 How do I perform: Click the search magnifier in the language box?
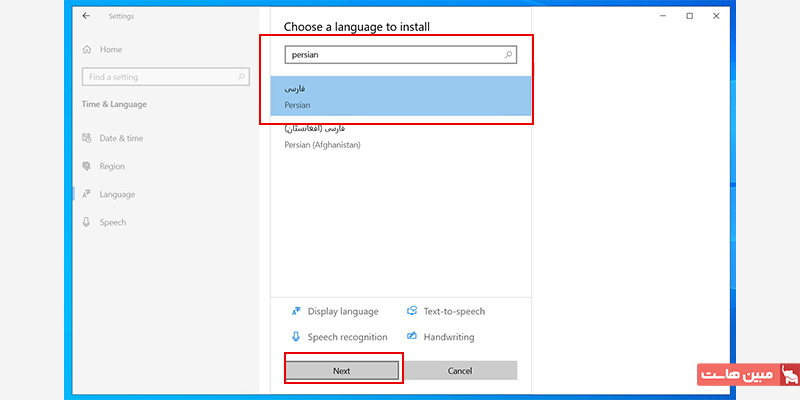click(508, 55)
